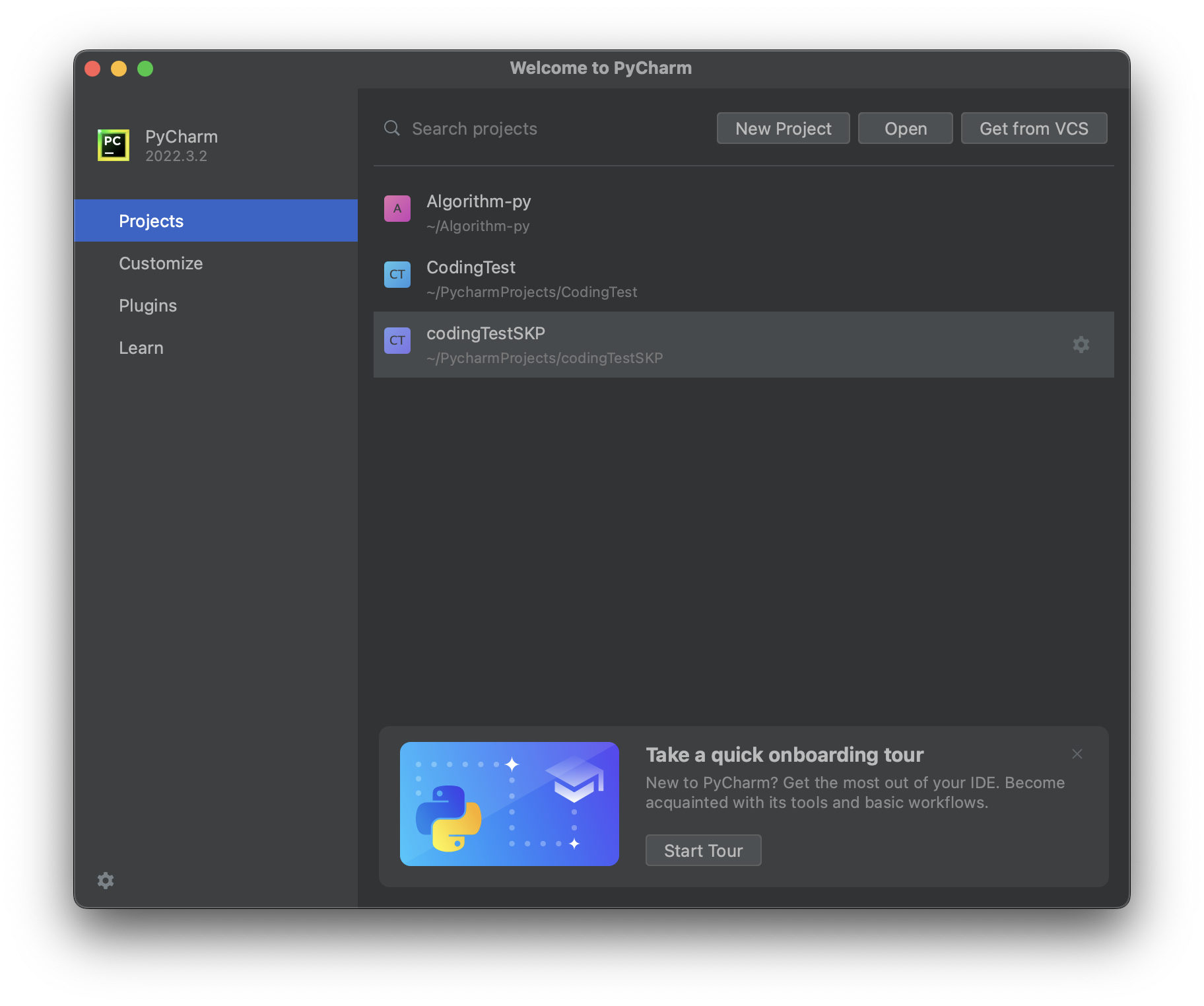Viewport: 1204px width, 1006px height.
Task: Click the PyCharm logo icon
Action: tap(114, 145)
